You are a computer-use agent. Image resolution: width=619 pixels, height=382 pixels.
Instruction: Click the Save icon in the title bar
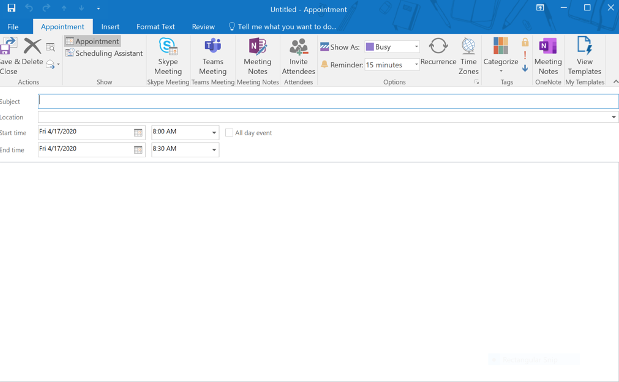click(11, 8)
